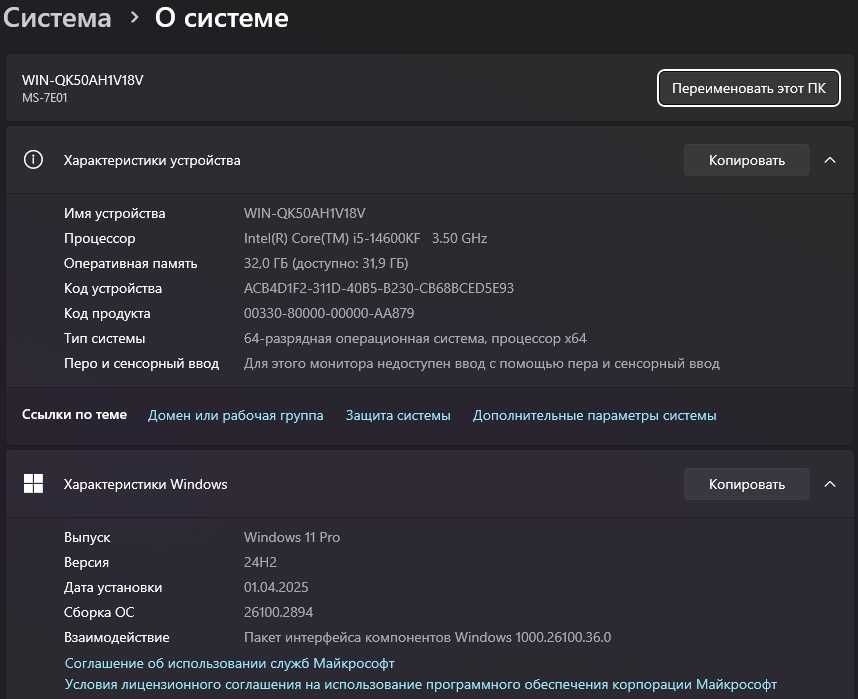Select the pen and touch input value

click(482, 364)
